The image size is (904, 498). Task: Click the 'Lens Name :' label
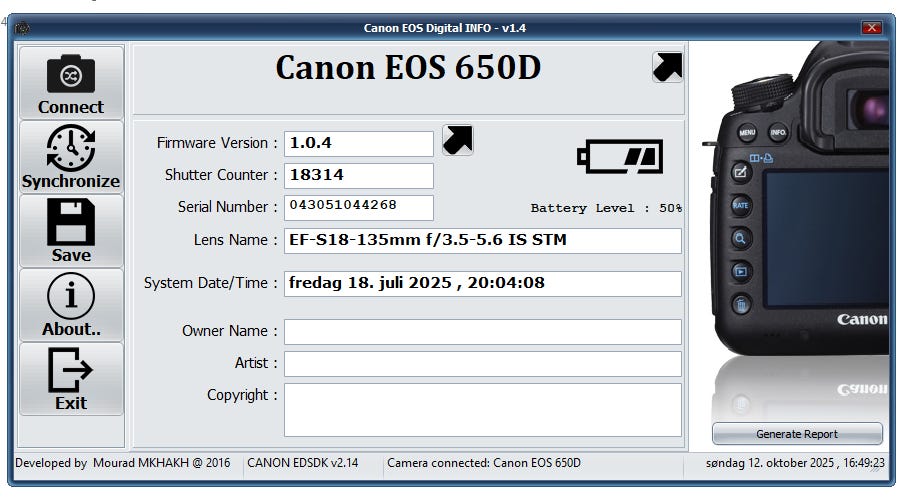[235, 240]
